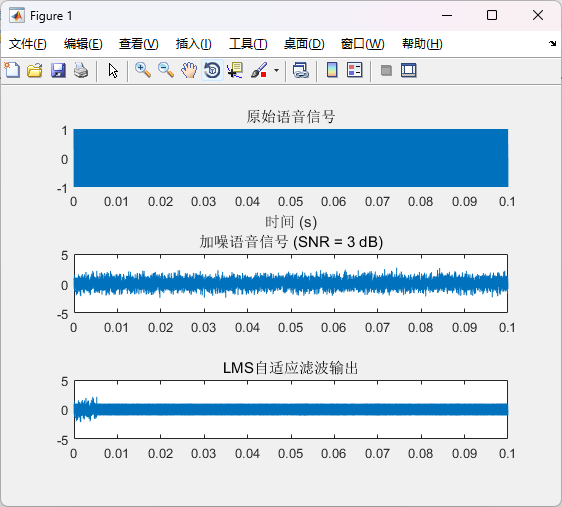Screen dimensions: 562x507
Task: Click the LMS自适应滤波输出 plot title
Action: click(290, 368)
